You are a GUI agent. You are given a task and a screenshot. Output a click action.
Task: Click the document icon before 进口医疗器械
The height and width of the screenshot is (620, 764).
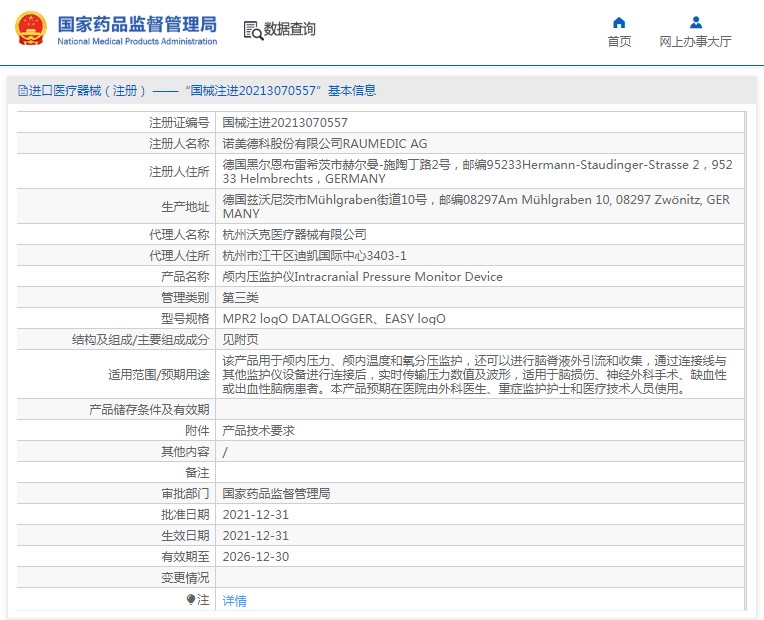22,91
